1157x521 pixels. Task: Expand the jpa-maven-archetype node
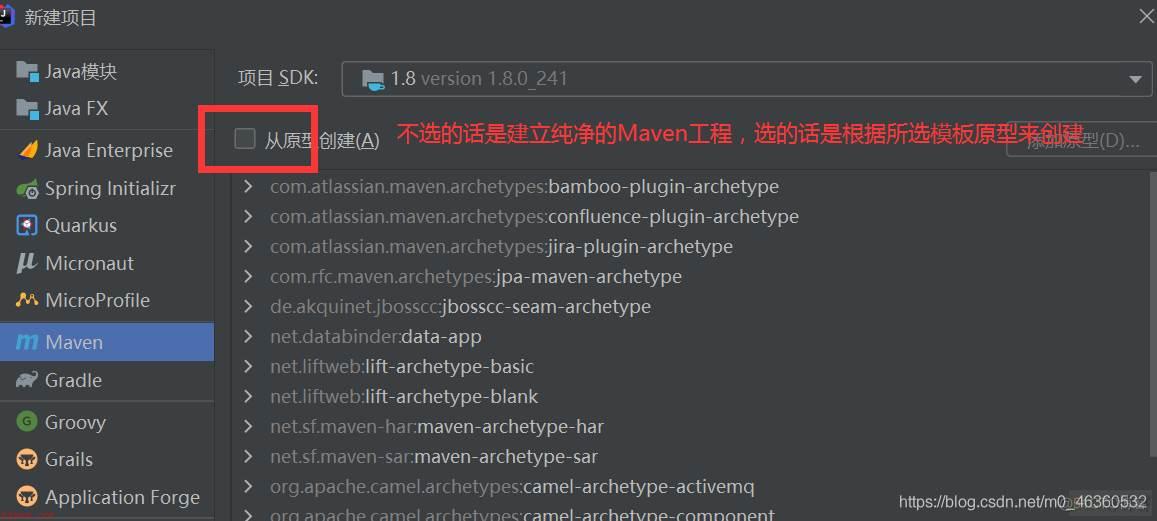click(248, 276)
